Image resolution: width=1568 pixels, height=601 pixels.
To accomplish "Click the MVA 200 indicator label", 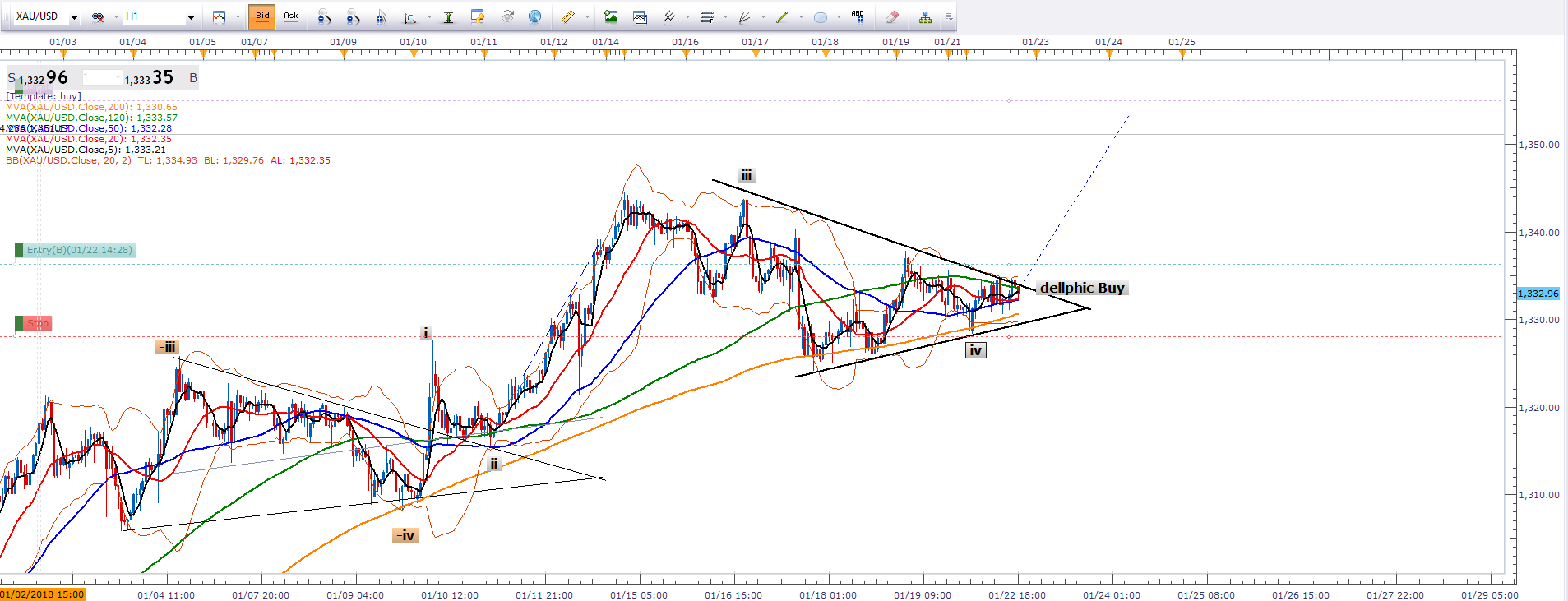I will click(x=91, y=107).
